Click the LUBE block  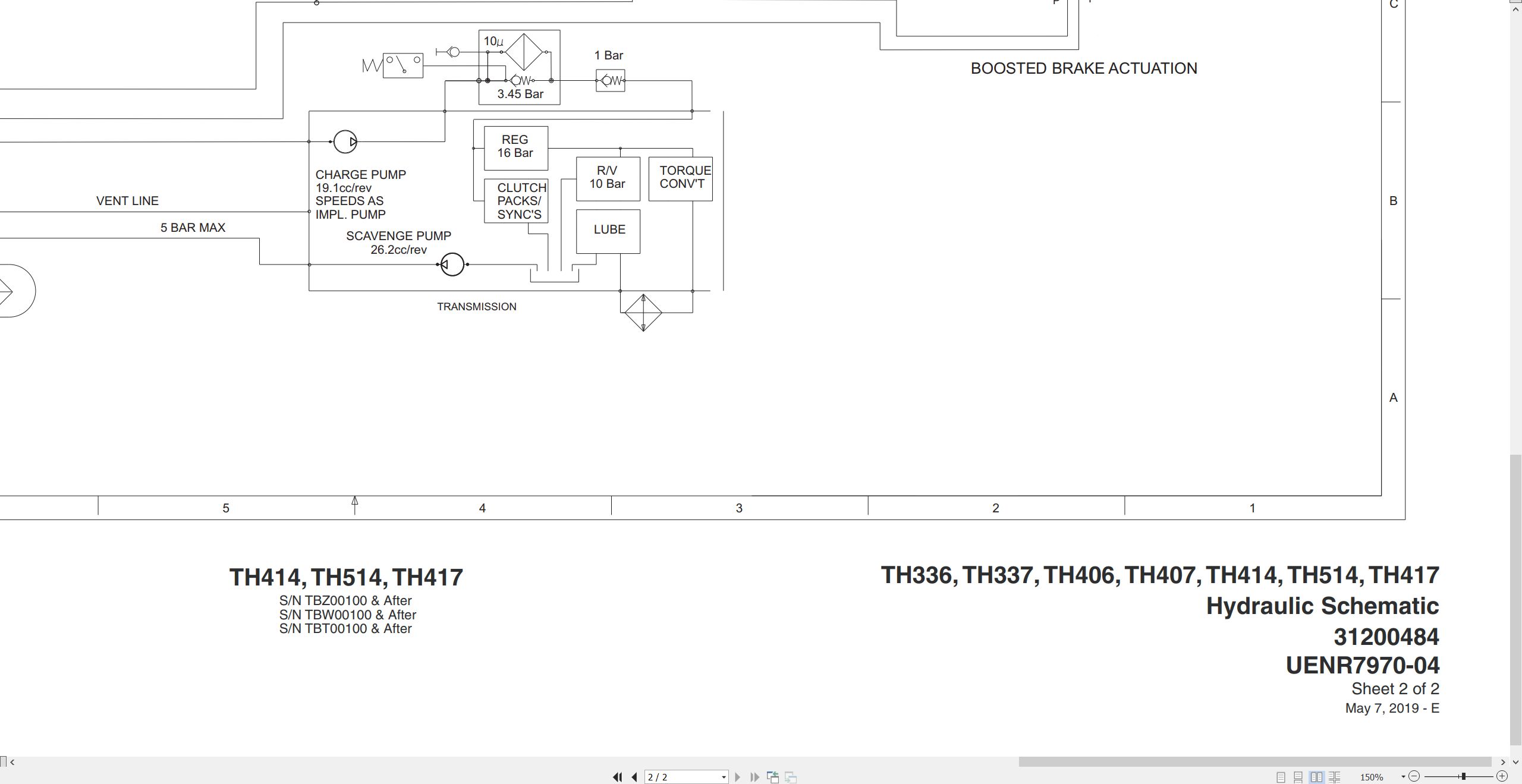608,231
